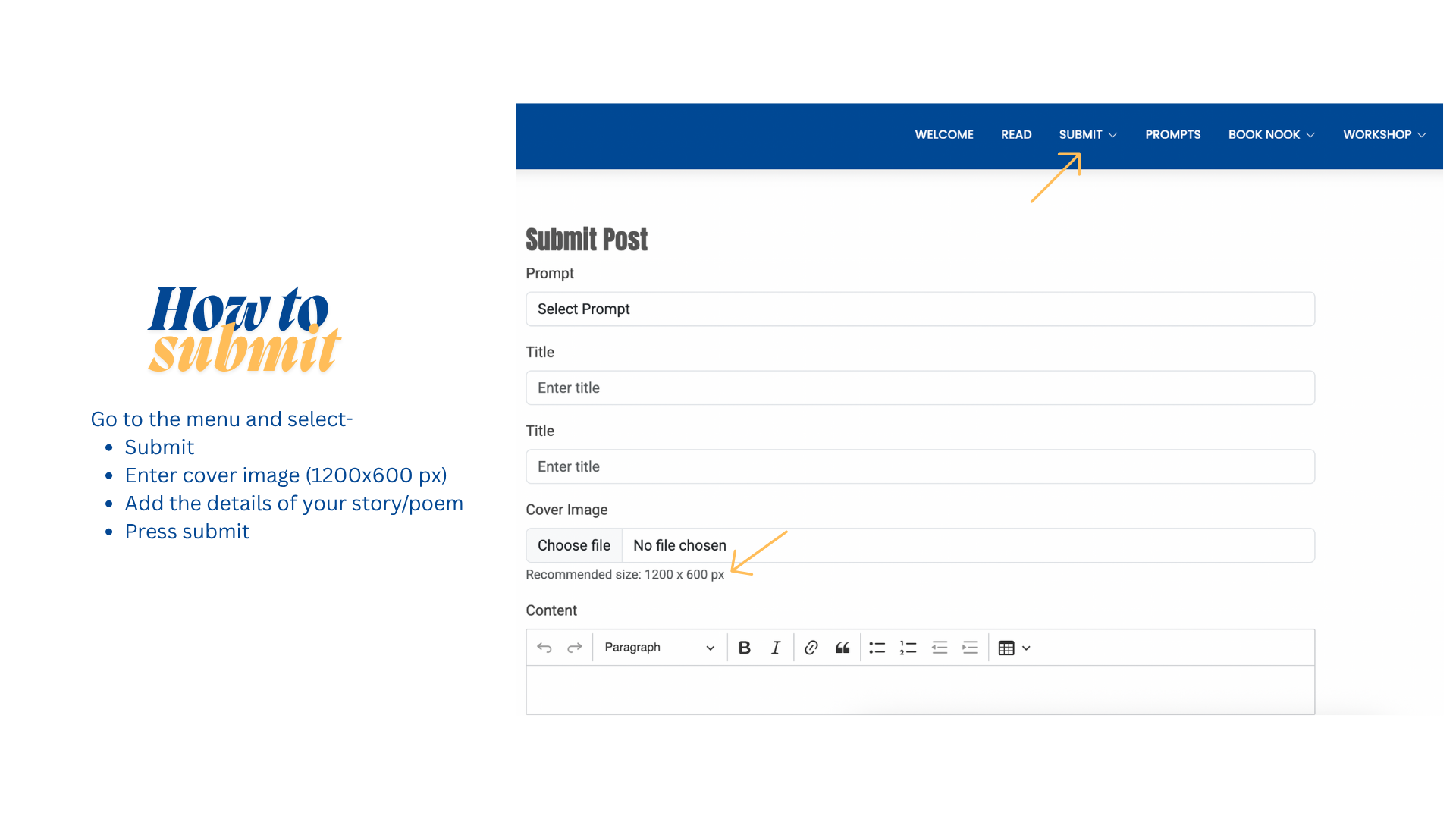1456x819 pixels.
Task: Toggle Italic formatting in content editor
Action: (775, 648)
